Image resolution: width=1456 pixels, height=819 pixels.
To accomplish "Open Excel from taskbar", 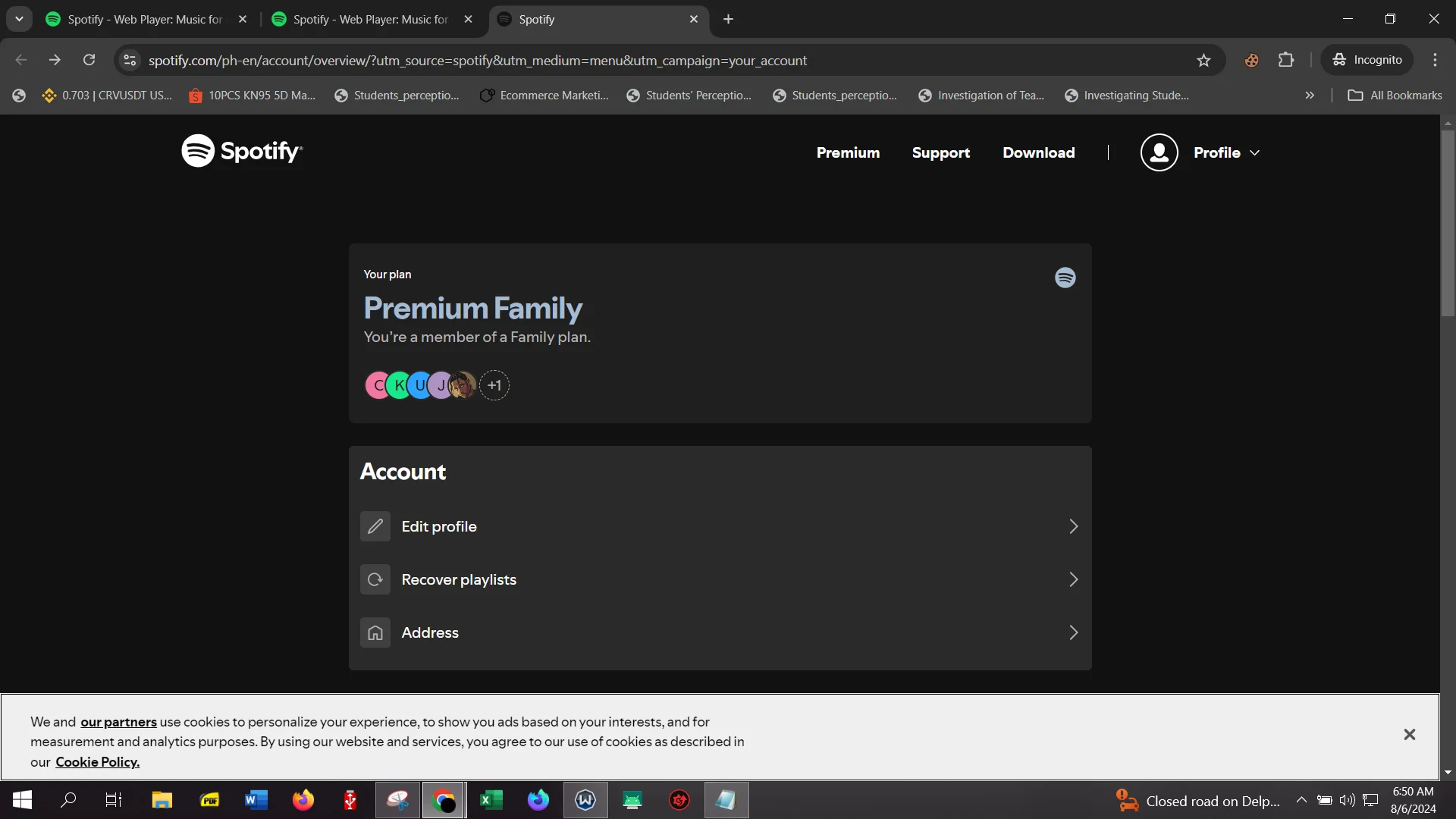I will tap(491, 800).
